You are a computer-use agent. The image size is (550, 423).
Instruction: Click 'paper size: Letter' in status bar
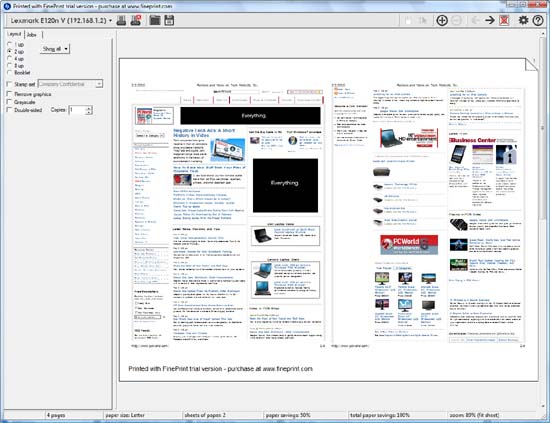click(125, 415)
